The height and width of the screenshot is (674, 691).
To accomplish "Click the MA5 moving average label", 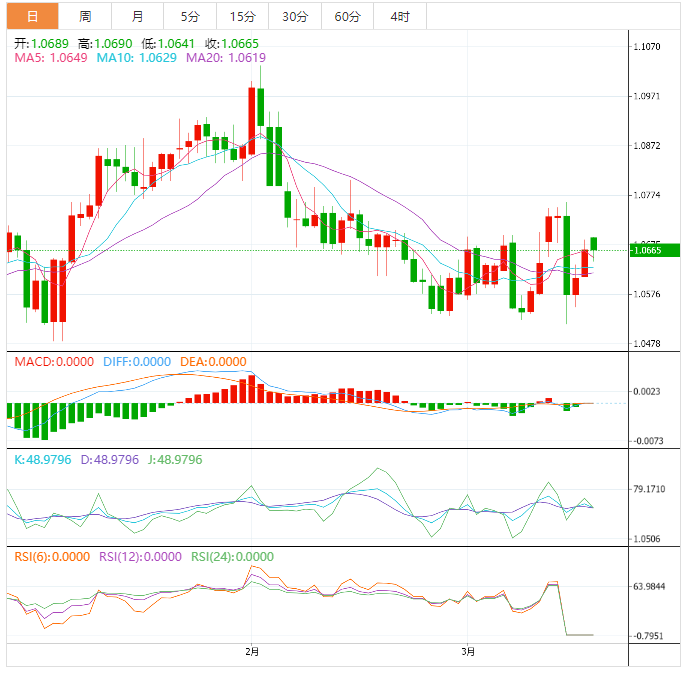I will (50, 59).
